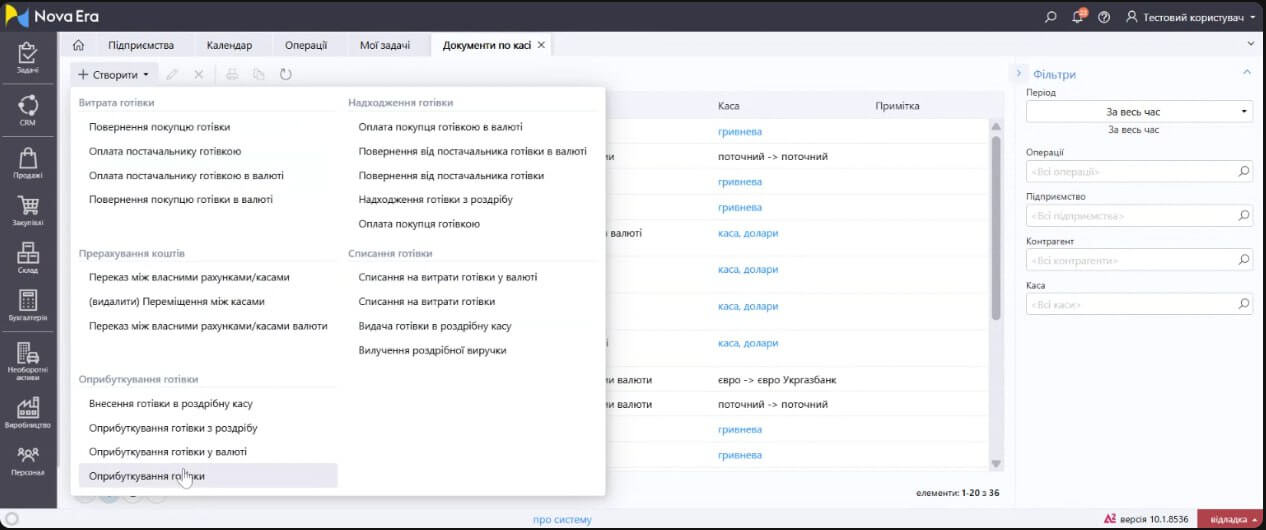Open the CRM sidebar section
The height and width of the screenshot is (530, 1266).
click(x=28, y=110)
